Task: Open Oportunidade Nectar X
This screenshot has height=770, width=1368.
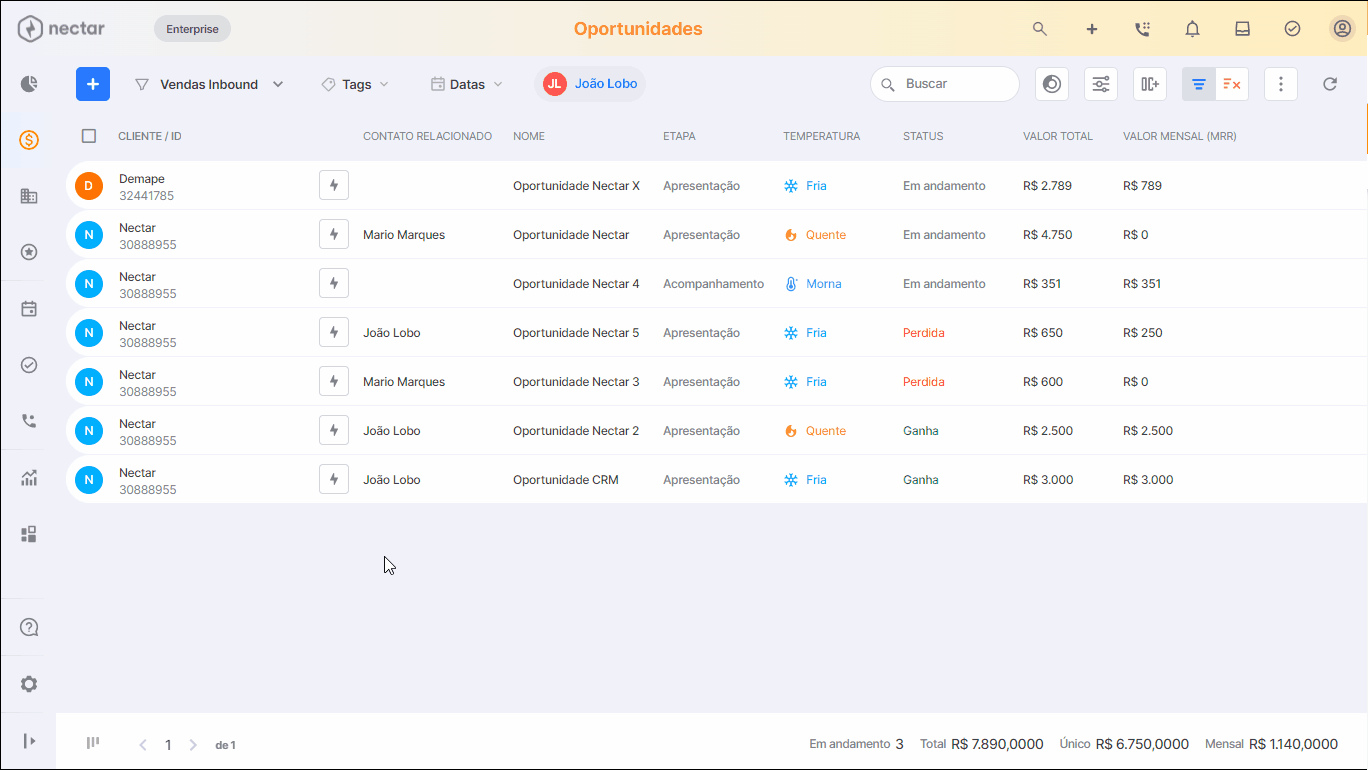Action: [576, 186]
